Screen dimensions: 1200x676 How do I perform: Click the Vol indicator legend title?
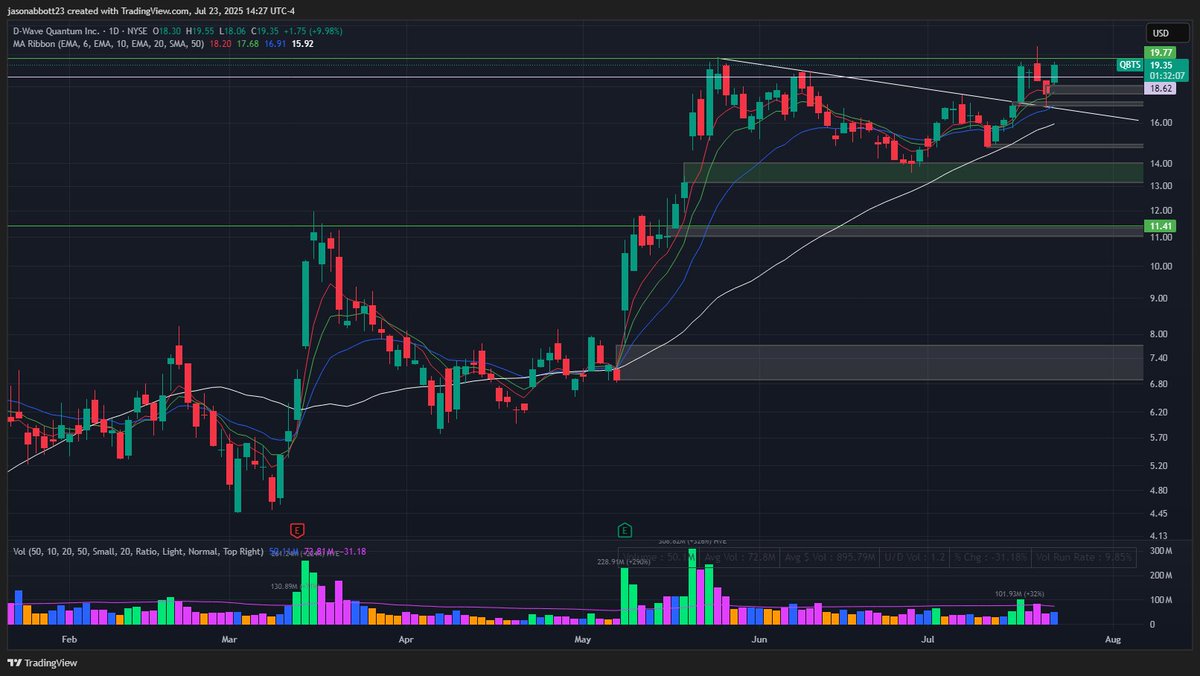(137, 551)
